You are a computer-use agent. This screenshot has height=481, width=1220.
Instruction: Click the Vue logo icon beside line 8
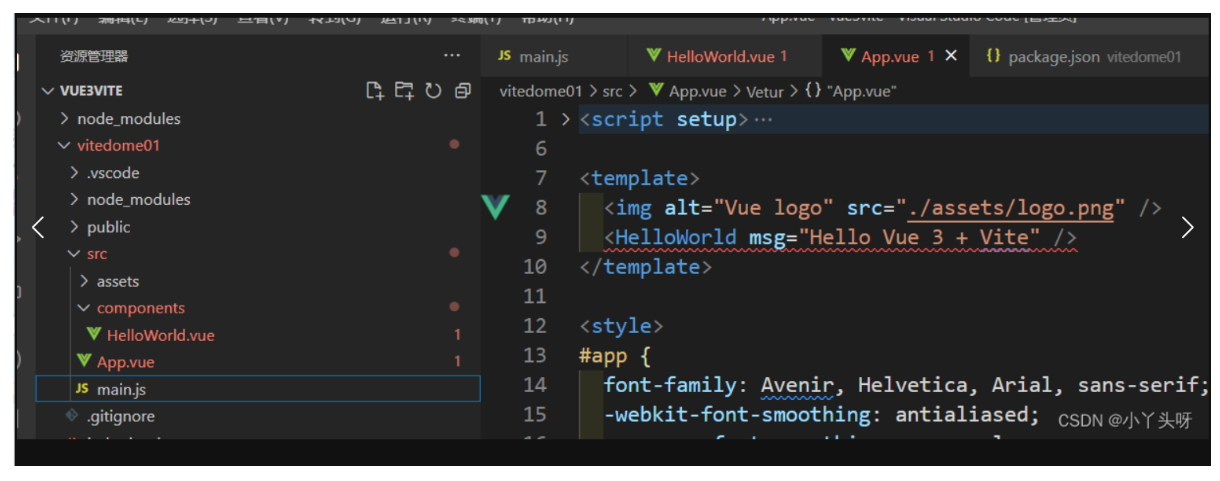[495, 207]
